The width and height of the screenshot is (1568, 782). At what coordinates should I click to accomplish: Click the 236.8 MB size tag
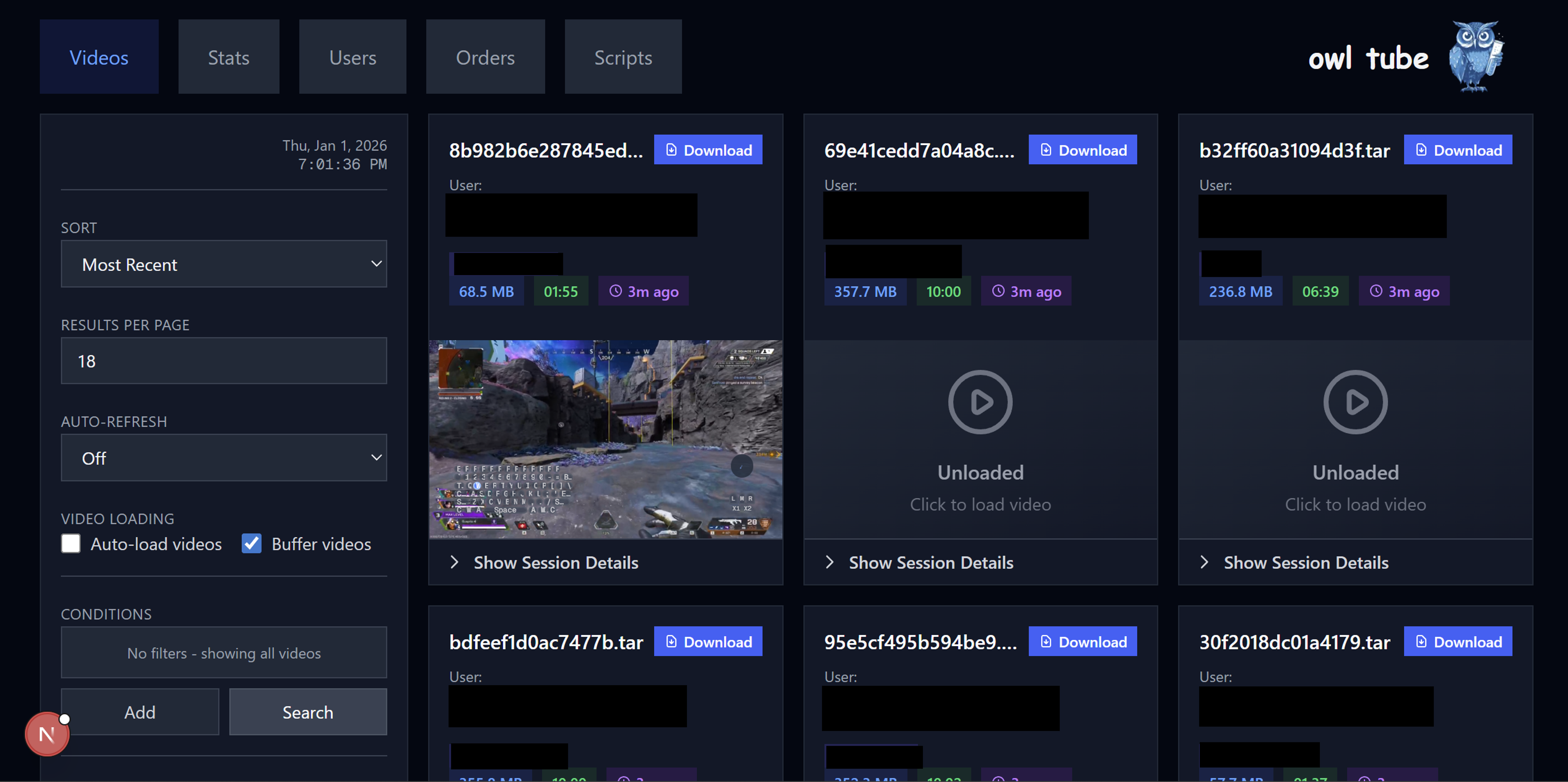pos(1241,292)
